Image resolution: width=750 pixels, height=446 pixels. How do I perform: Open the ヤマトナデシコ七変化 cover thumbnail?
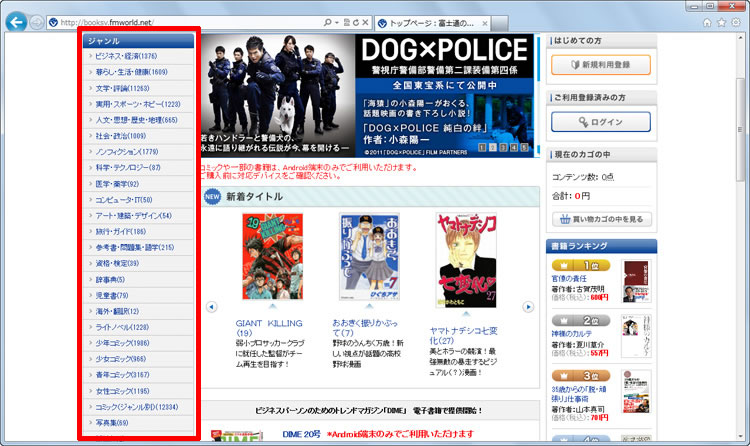(x=466, y=260)
